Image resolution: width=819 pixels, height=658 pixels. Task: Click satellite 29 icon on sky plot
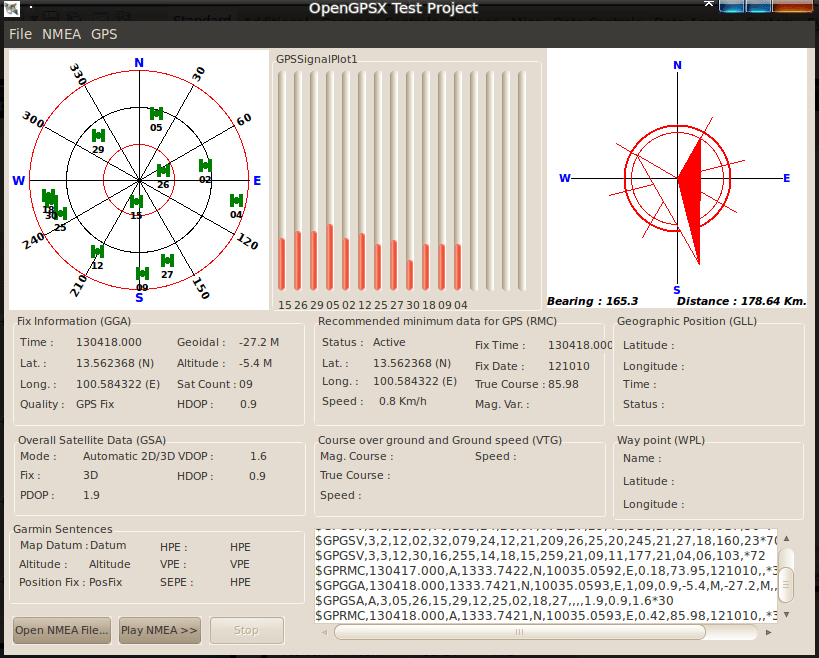(98, 136)
